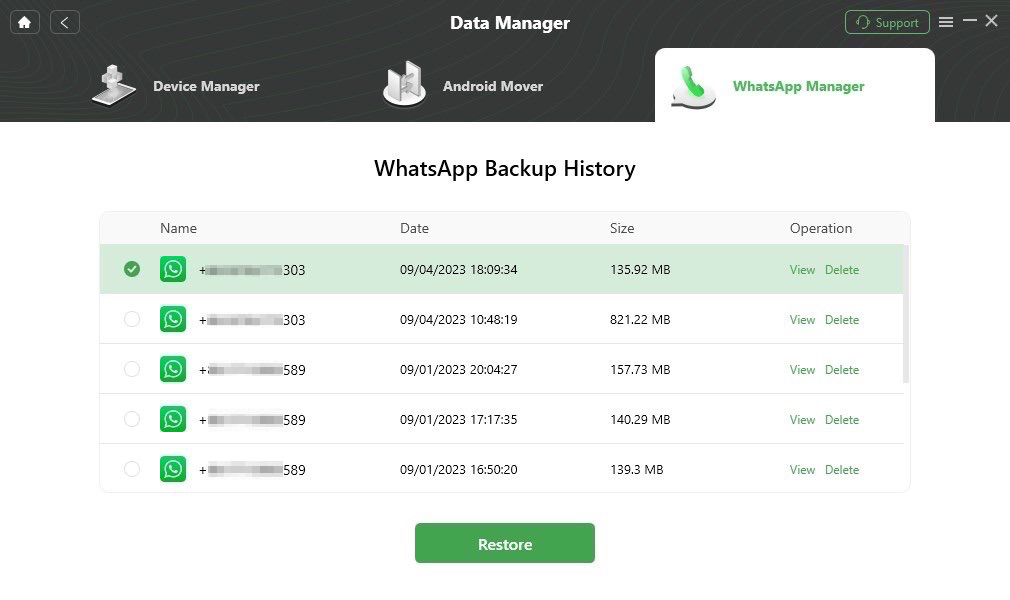Select the 140.29 MB backup radio

click(132, 419)
